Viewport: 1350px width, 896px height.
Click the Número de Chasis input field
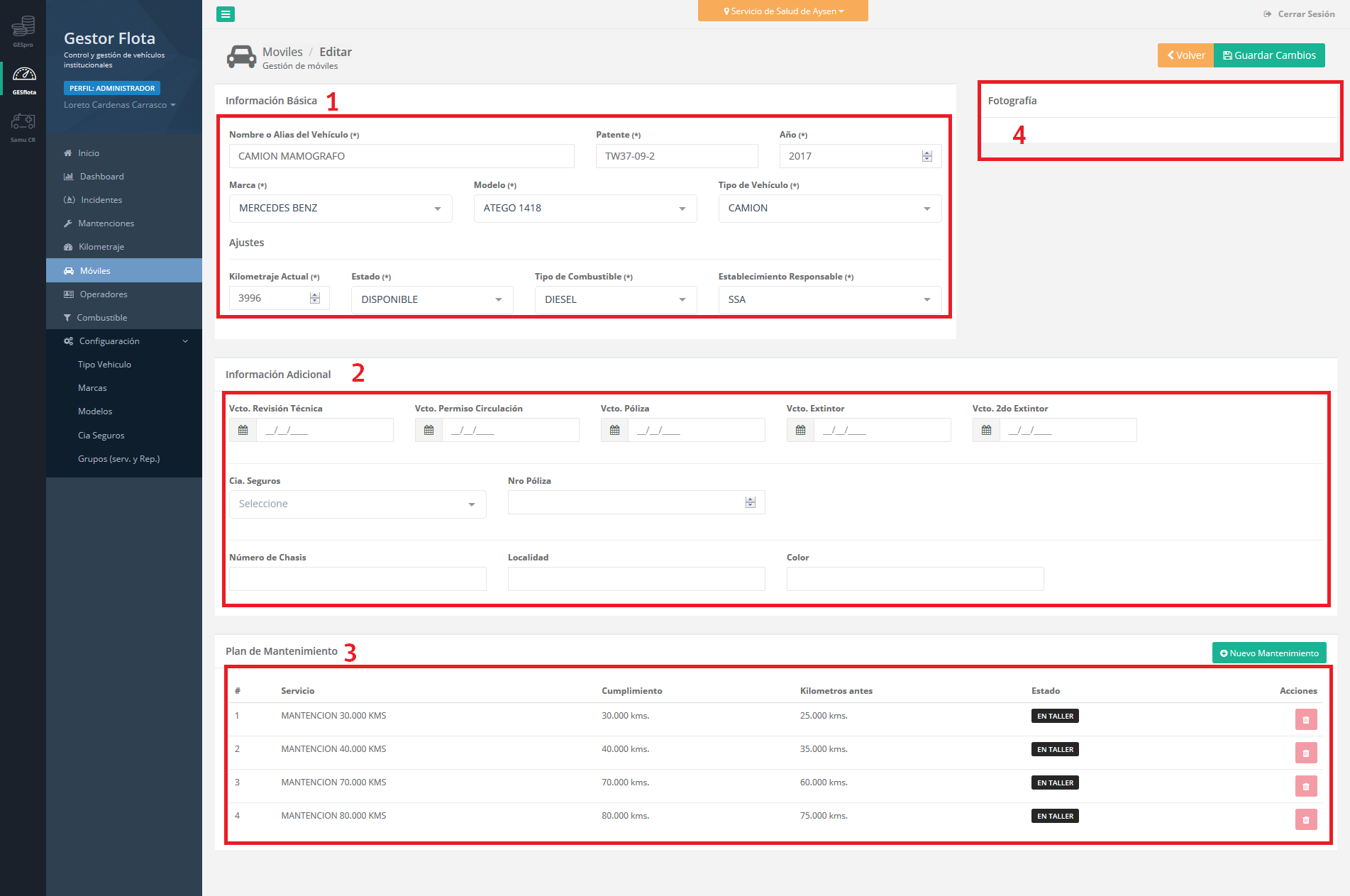click(358, 579)
